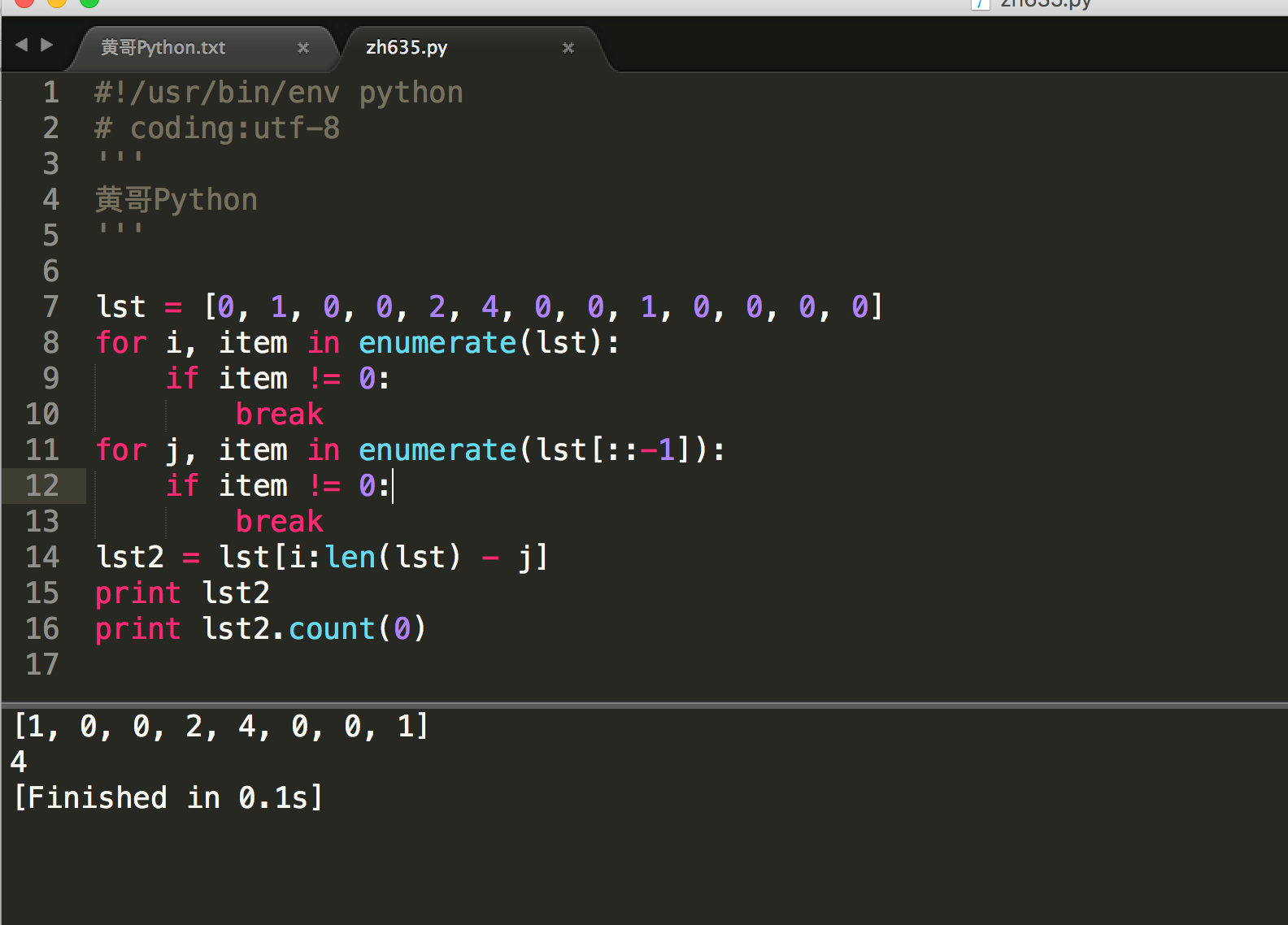Click the 'enumerate' call on line 11
This screenshot has height=925, width=1288.
point(437,449)
